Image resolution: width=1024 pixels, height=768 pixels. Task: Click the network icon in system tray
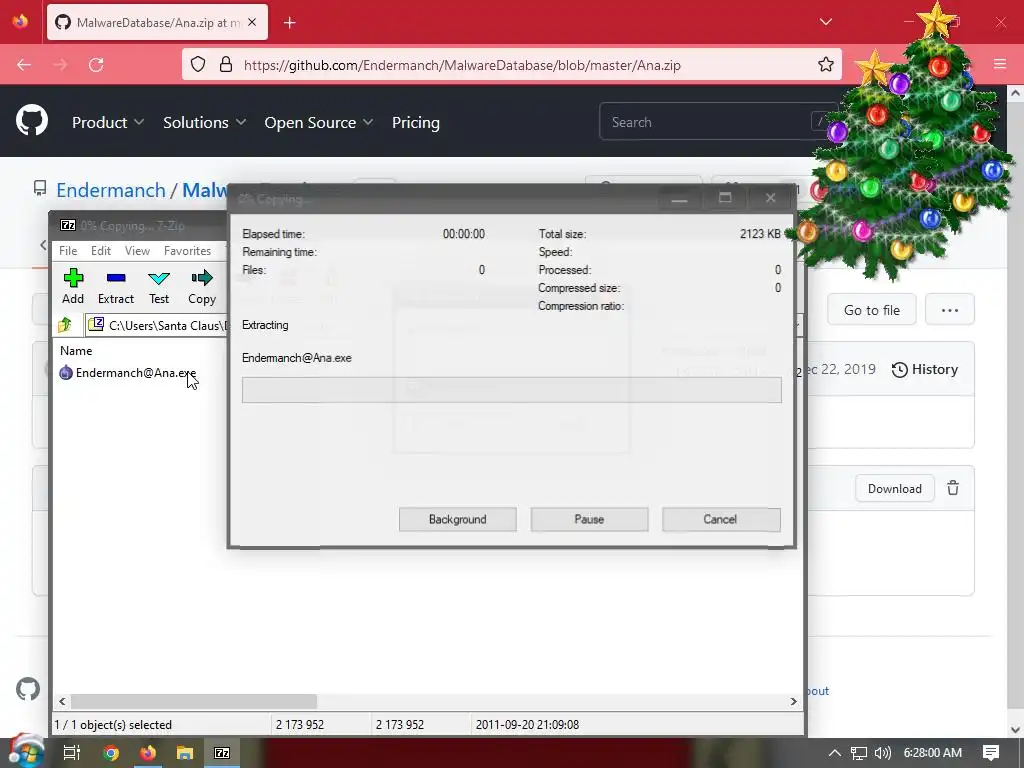tap(859, 753)
